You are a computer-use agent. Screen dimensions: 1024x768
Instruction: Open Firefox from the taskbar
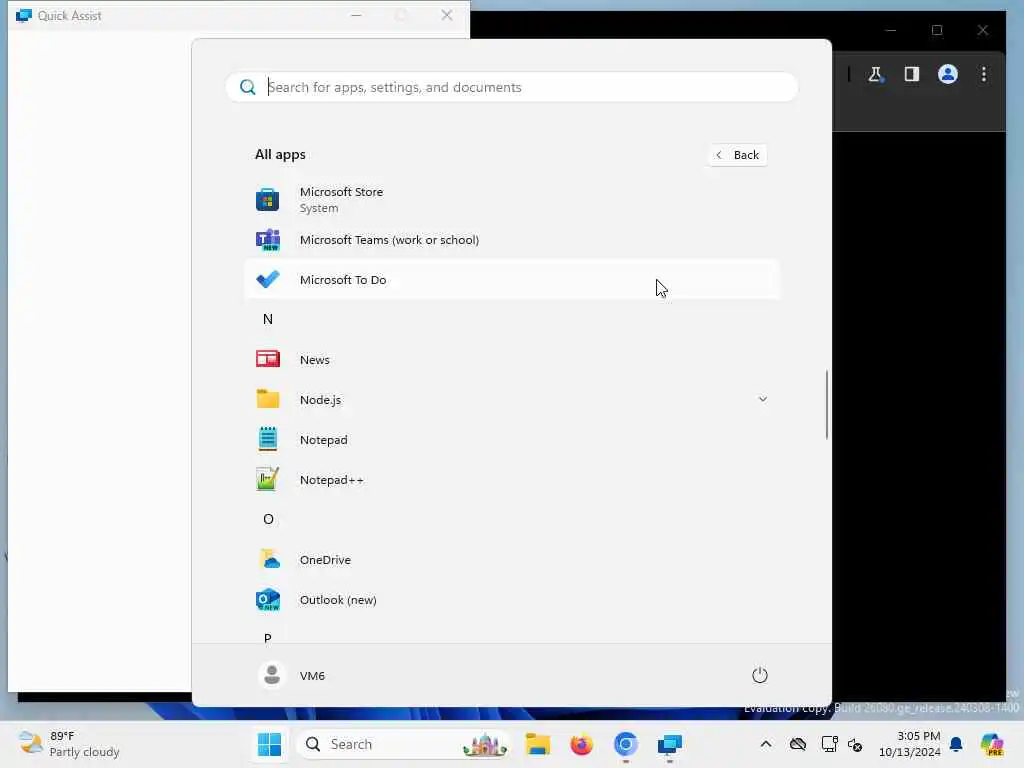point(581,744)
